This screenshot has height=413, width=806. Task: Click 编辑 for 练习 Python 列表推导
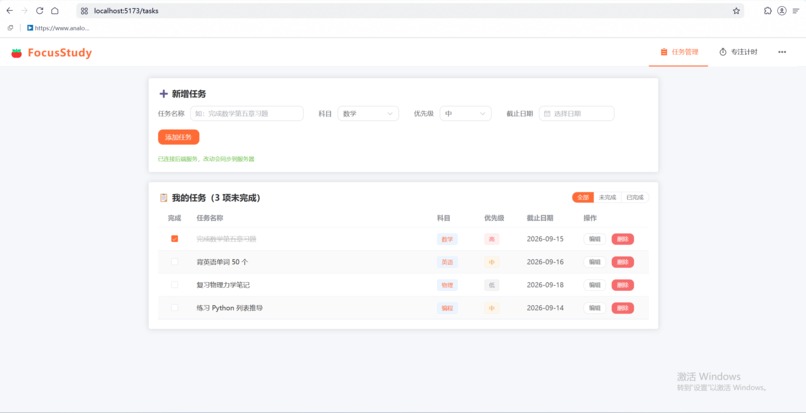[x=595, y=308]
